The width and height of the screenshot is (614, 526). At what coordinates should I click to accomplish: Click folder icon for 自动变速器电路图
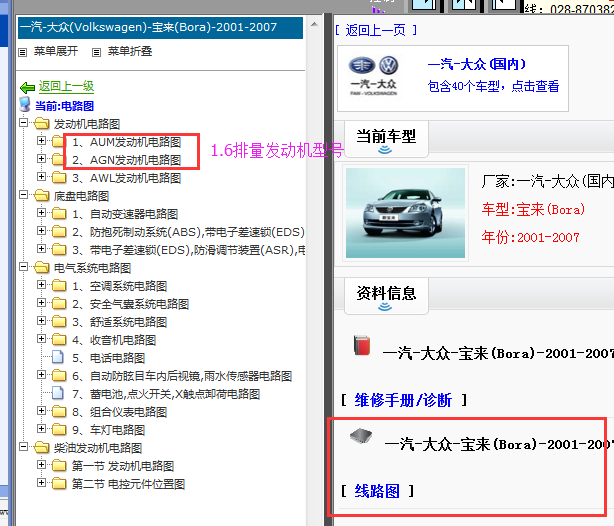pos(59,213)
